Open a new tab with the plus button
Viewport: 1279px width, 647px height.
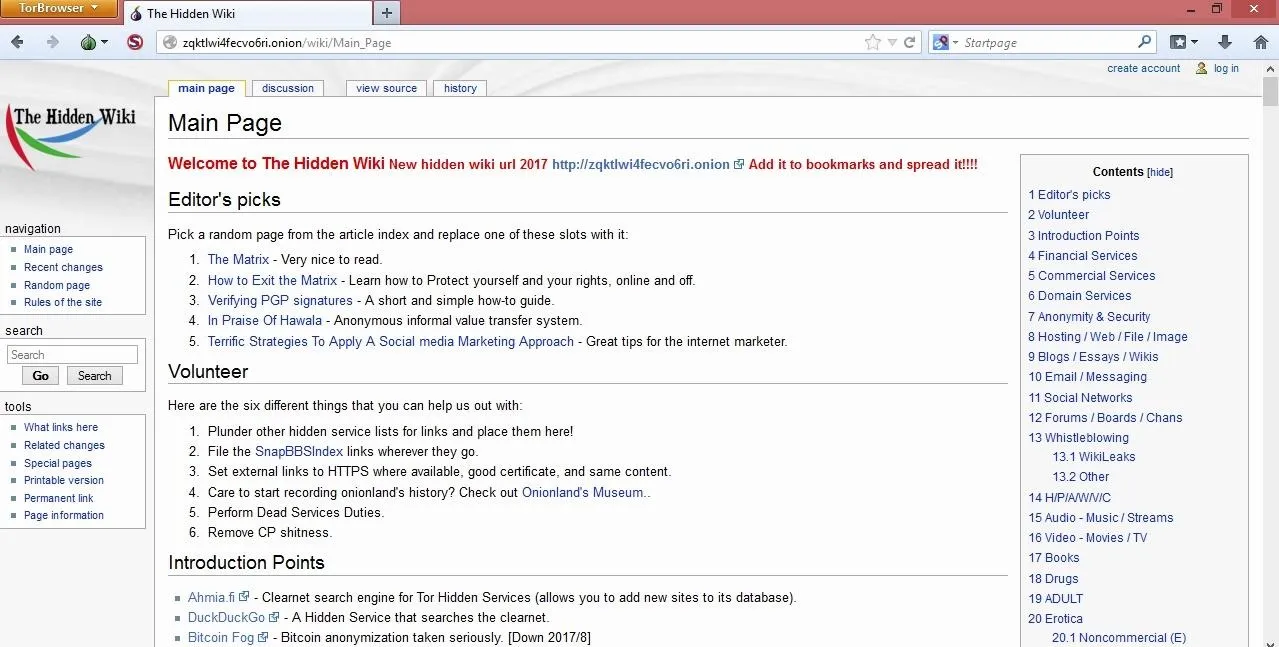pyautogui.click(x=387, y=13)
